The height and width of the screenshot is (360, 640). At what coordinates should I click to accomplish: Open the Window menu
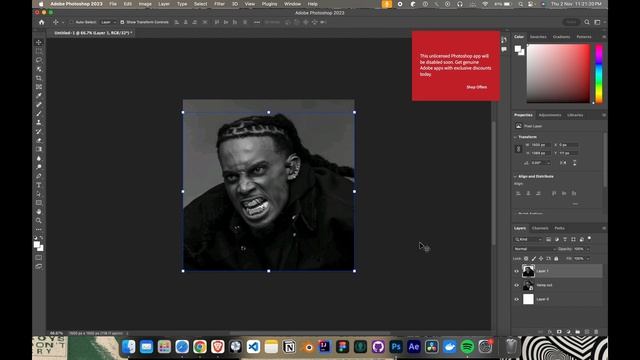tap(292, 4)
